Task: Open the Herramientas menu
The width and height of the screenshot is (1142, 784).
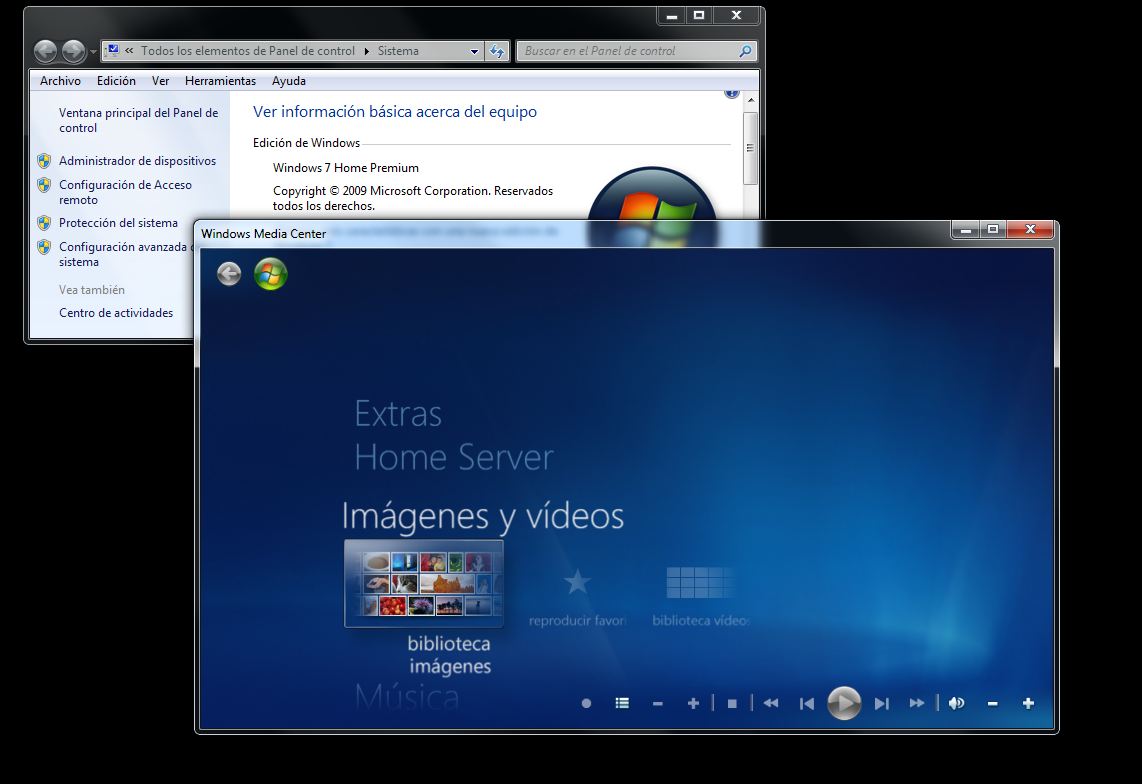Action: click(220, 81)
